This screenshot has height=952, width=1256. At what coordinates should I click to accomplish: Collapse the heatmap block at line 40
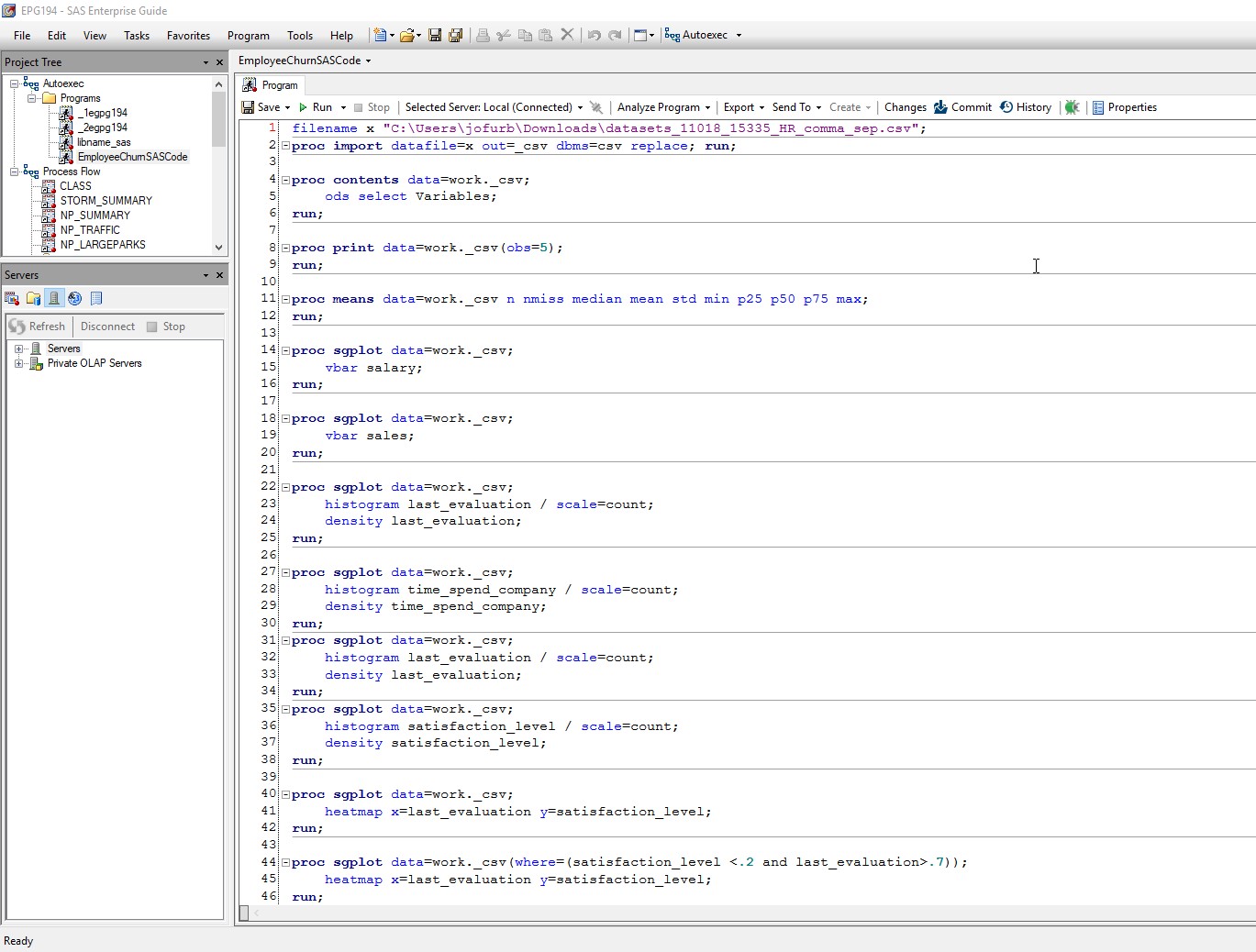coord(283,793)
